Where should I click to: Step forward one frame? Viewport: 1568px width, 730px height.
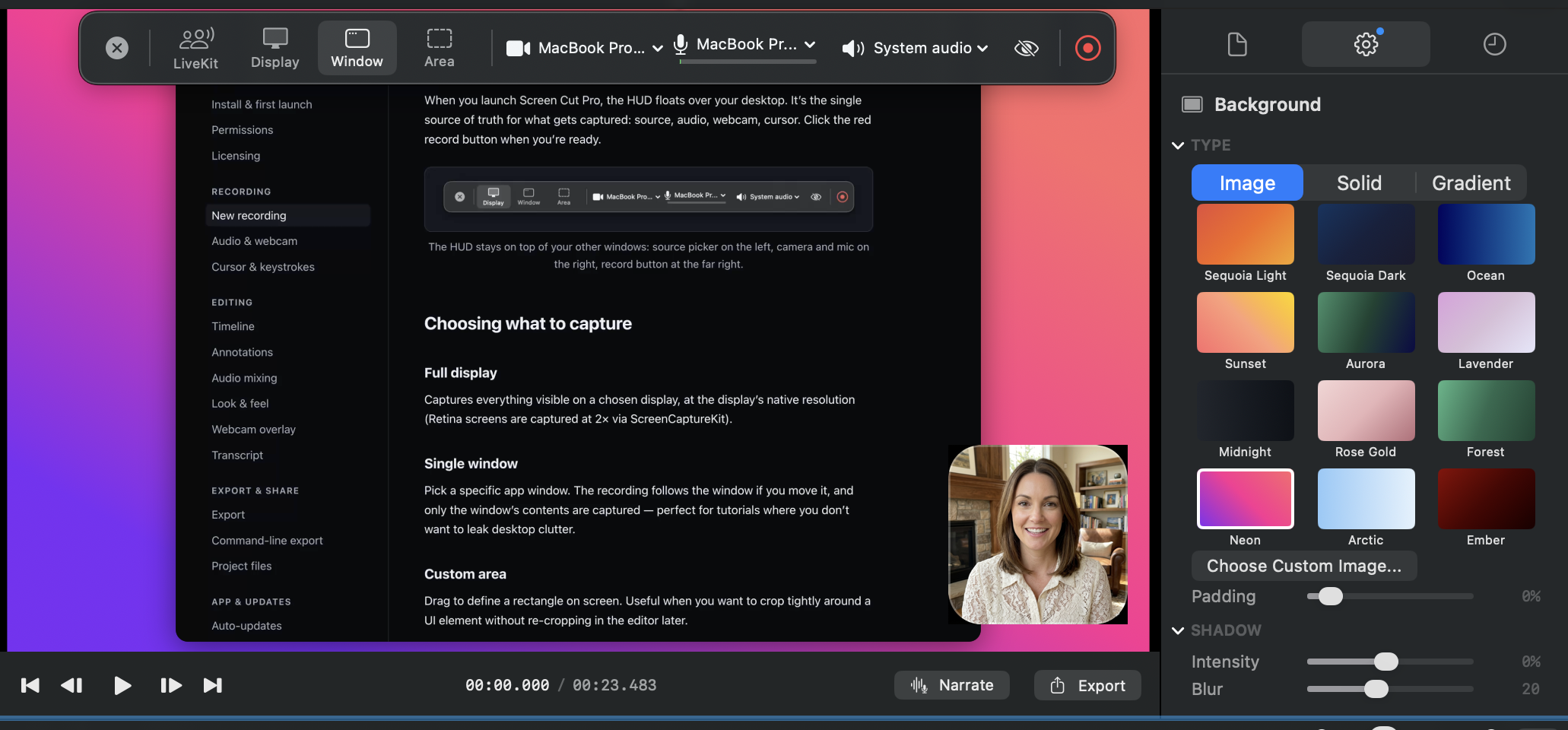tap(171, 685)
